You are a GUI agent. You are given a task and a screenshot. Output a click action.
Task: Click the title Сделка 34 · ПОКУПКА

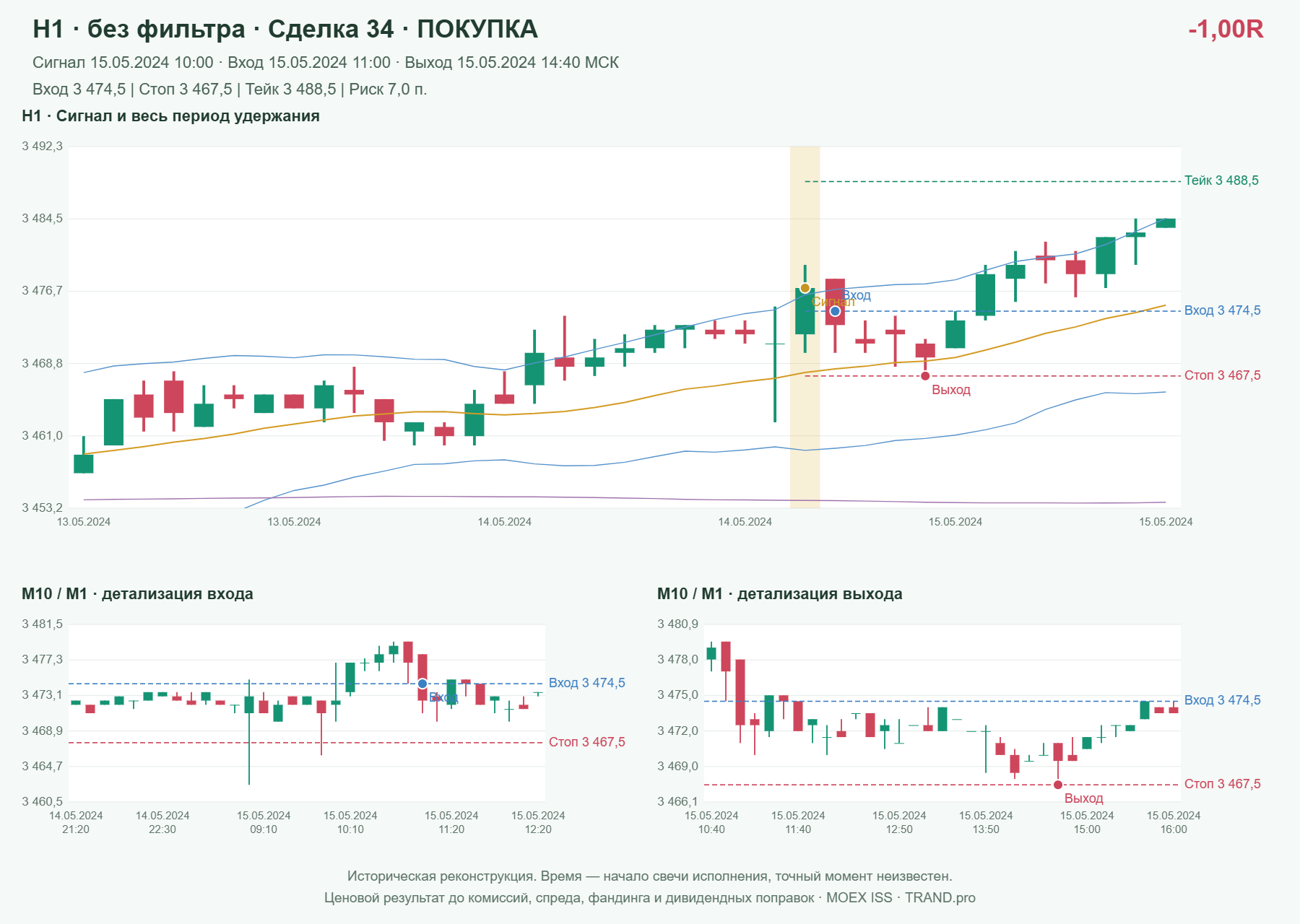(x=403, y=29)
